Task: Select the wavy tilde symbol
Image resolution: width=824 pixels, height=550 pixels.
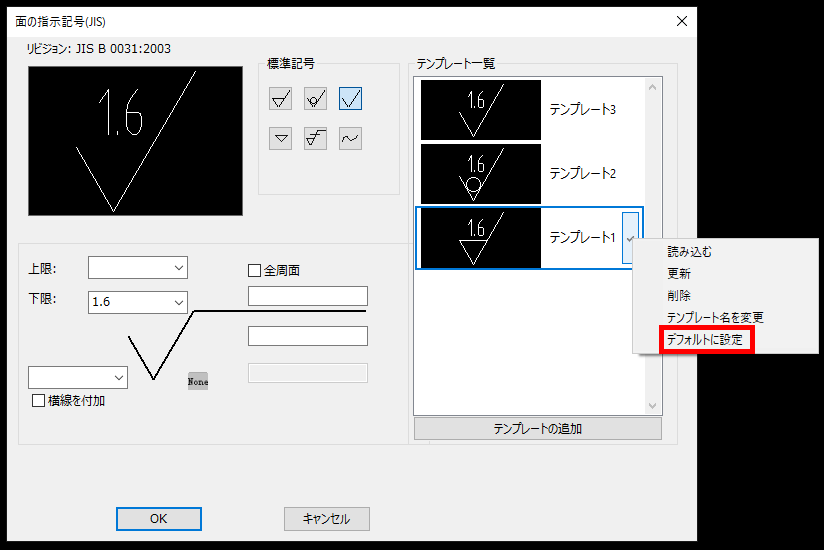Action: [351, 139]
